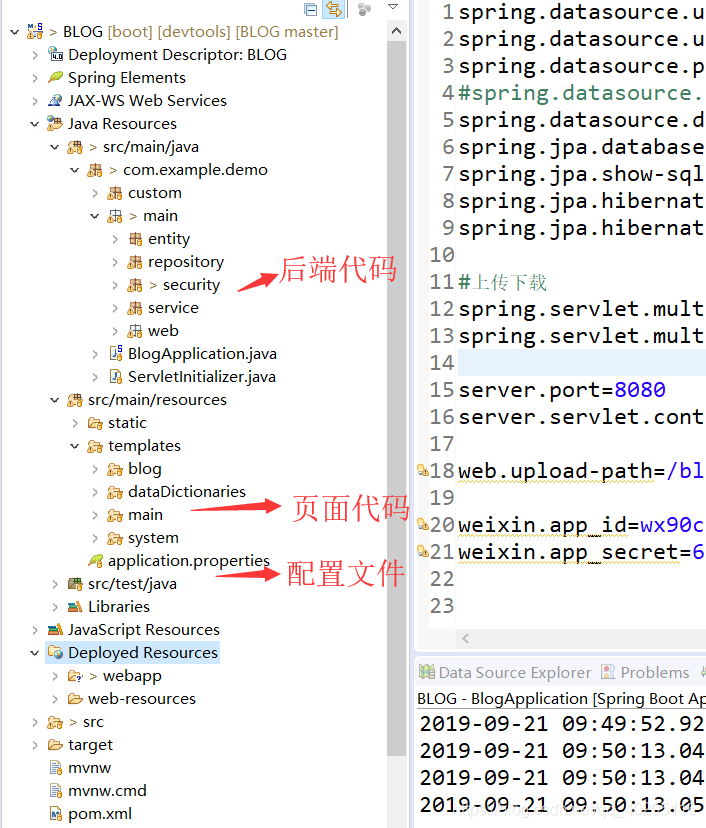Viewport: 706px width, 828px height.
Task: Click main templates folder icon
Action: [115, 515]
